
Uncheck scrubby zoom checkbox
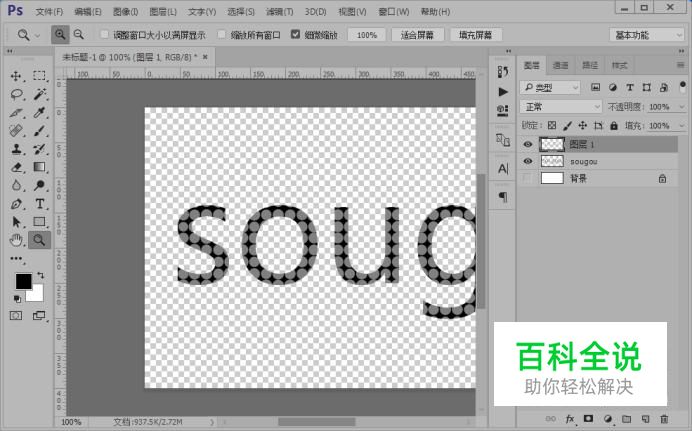coord(296,34)
